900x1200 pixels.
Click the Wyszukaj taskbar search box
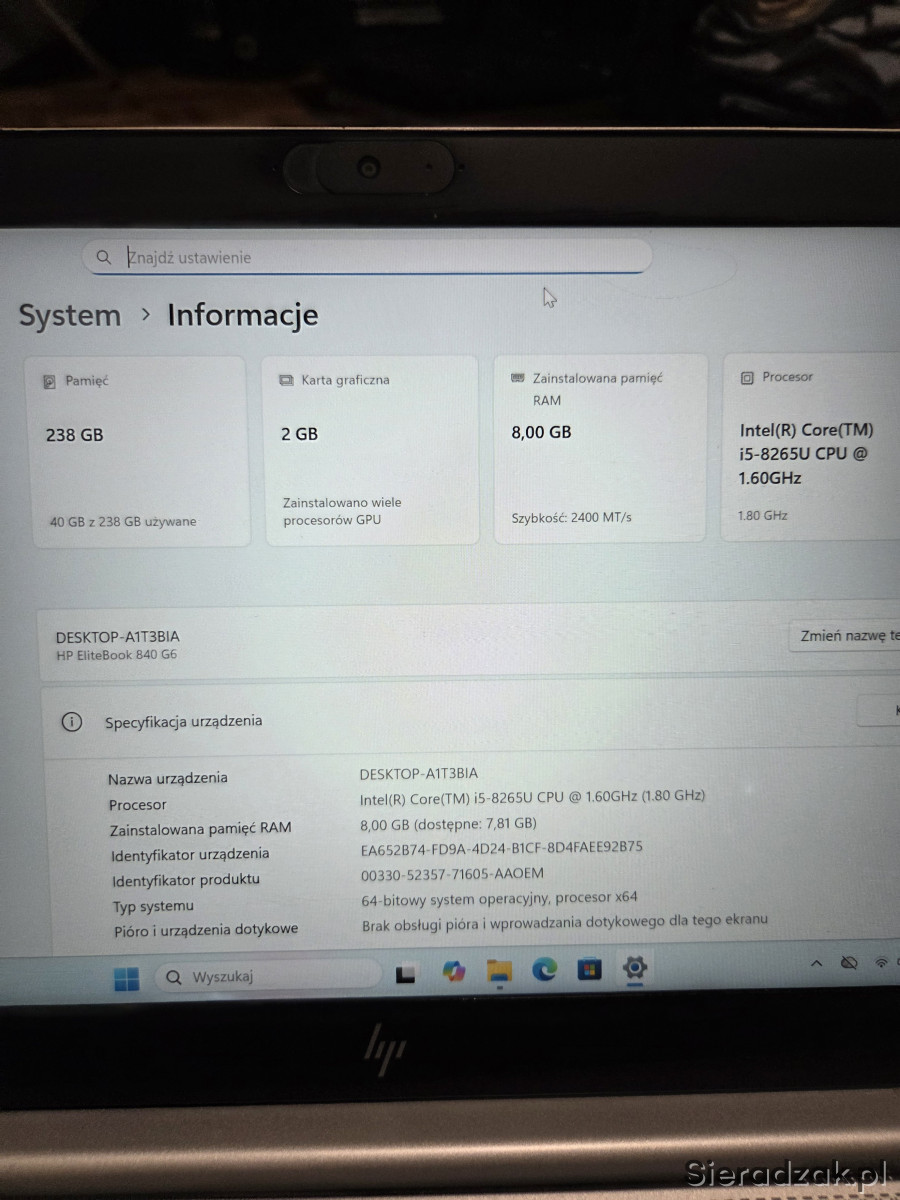(268, 976)
